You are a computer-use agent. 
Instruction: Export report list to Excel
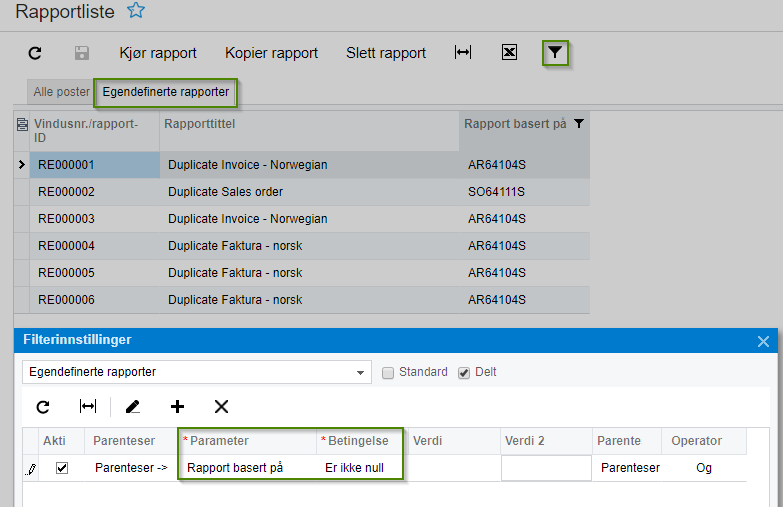click(x=509, y=53)
